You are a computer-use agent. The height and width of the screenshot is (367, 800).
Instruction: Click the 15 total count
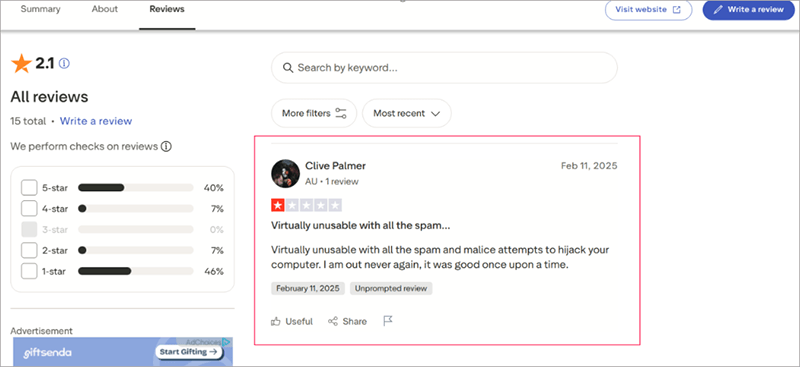click(28, 121)
